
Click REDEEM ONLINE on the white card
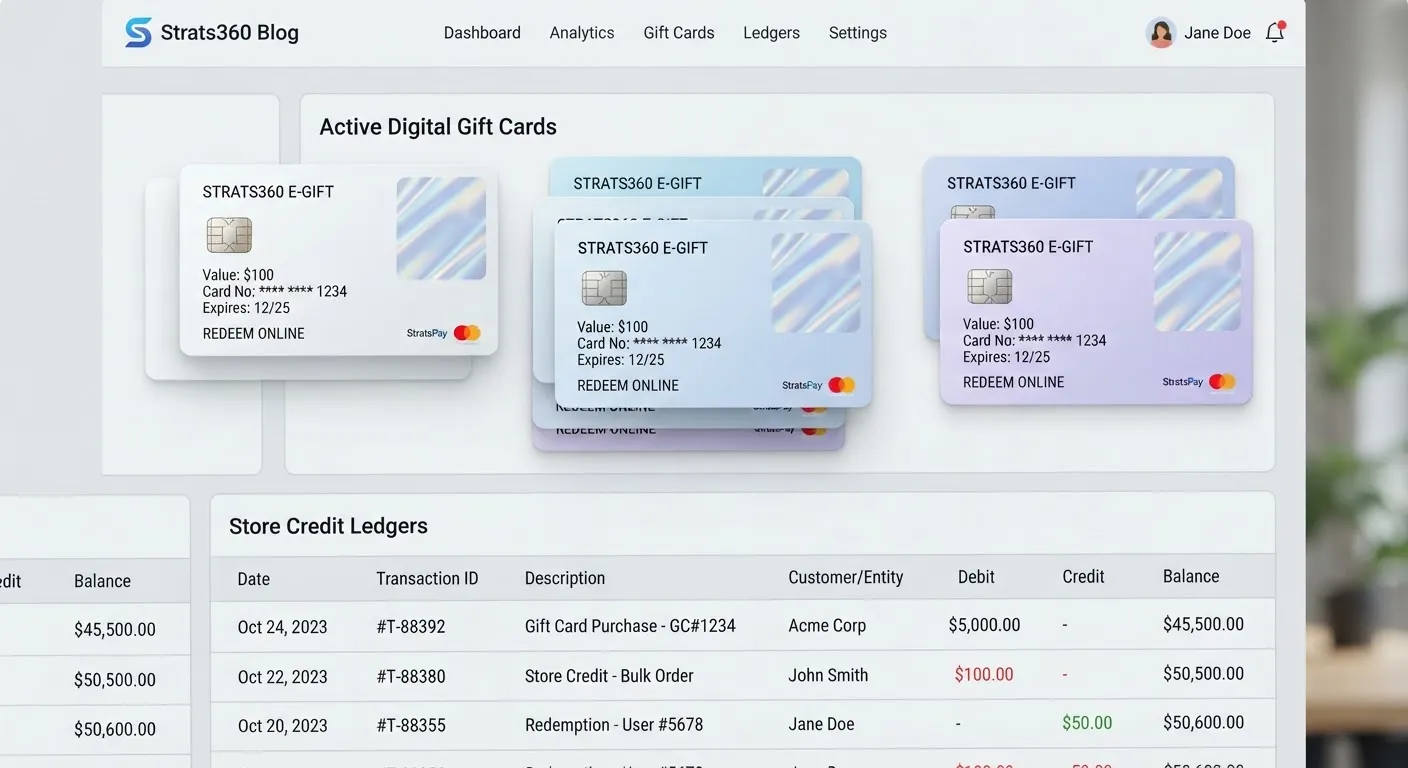point(254,334)
